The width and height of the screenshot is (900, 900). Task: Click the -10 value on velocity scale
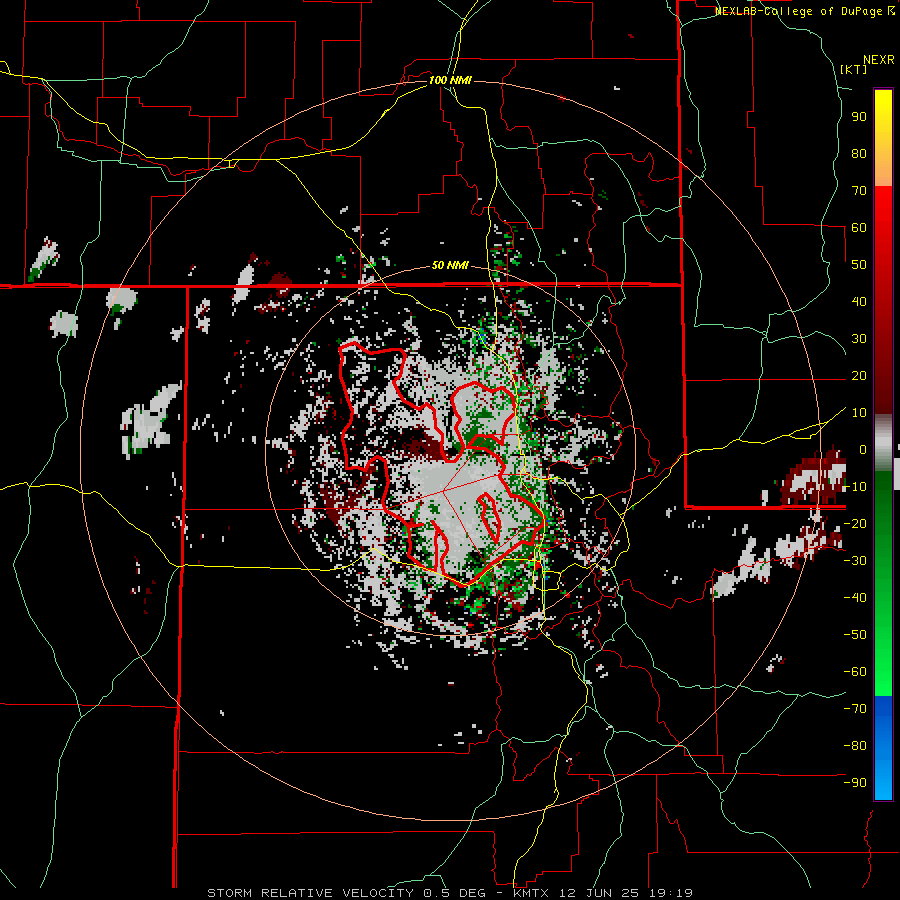[x=855, y=487]
